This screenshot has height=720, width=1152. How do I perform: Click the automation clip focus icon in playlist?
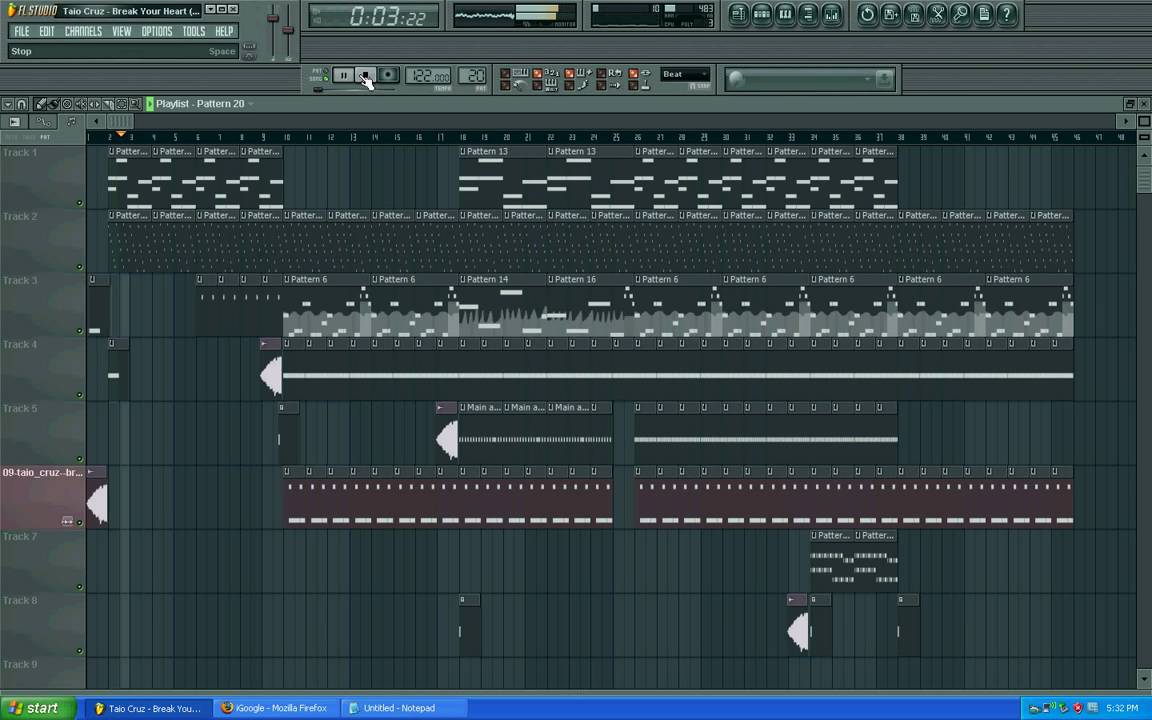coord(43,122)
